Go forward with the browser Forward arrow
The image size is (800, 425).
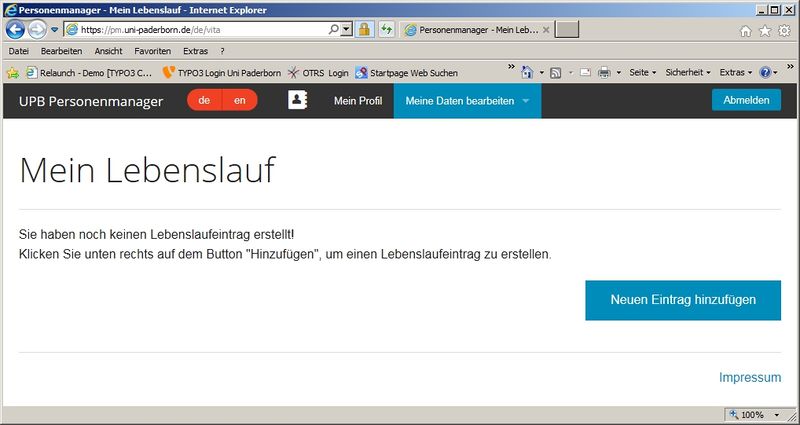[x=37, y=30]
